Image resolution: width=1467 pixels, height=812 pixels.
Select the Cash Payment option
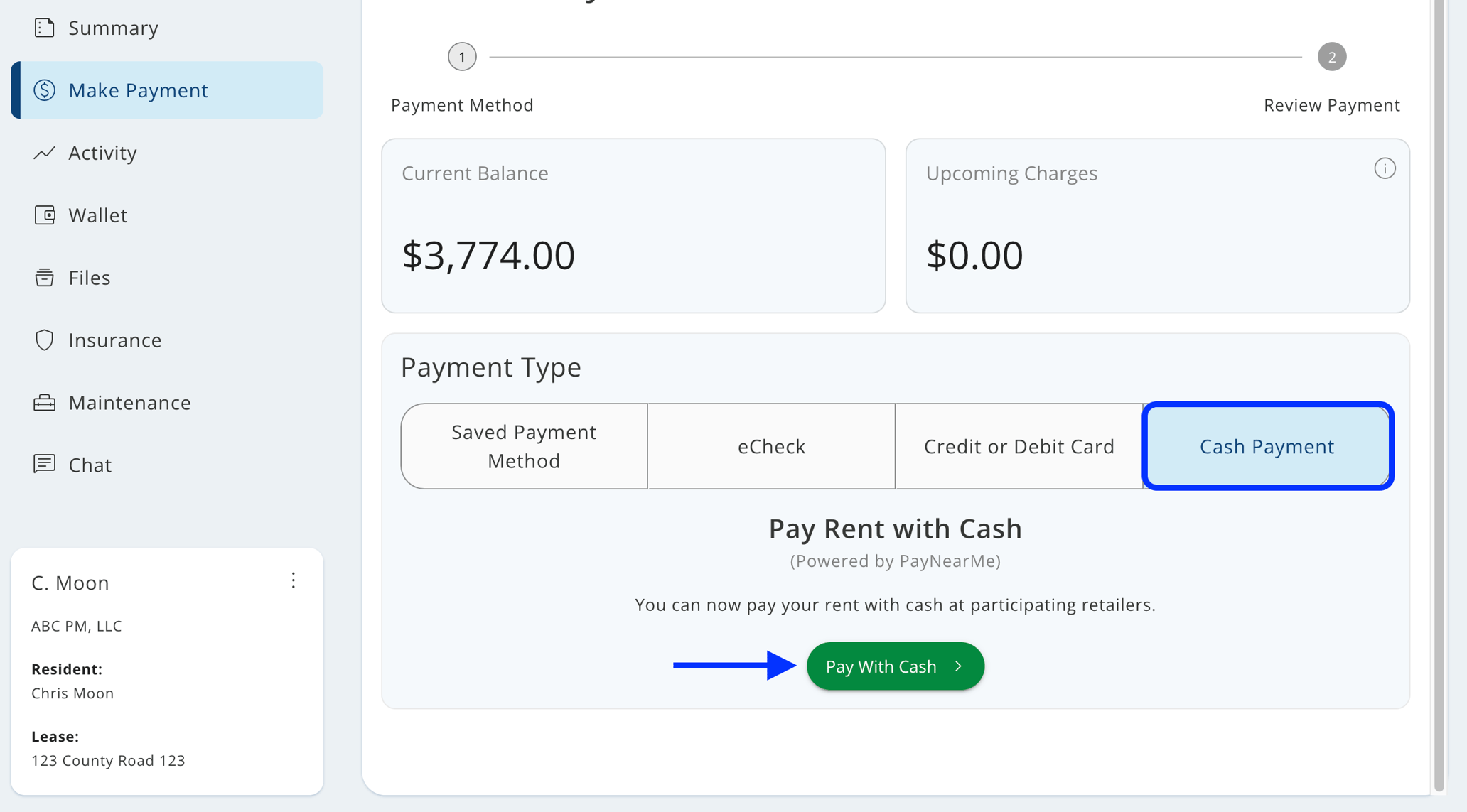(x=1267, y=446)
